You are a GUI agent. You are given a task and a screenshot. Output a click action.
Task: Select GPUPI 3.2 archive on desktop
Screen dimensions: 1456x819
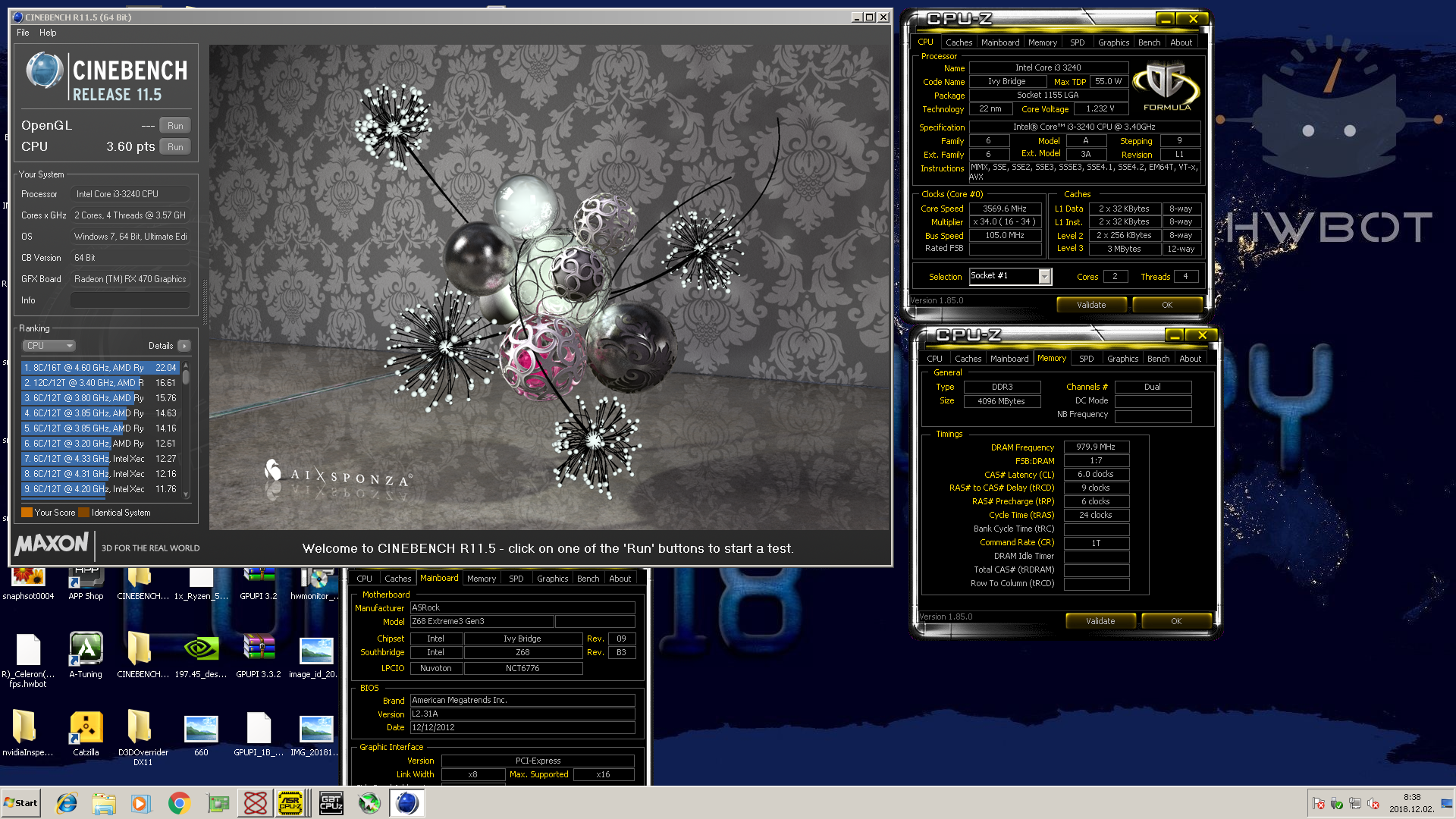click(x=259, y=585)
